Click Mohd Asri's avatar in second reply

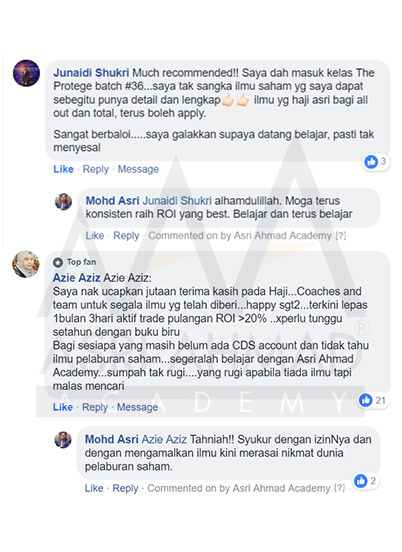(x=63, y=440)
